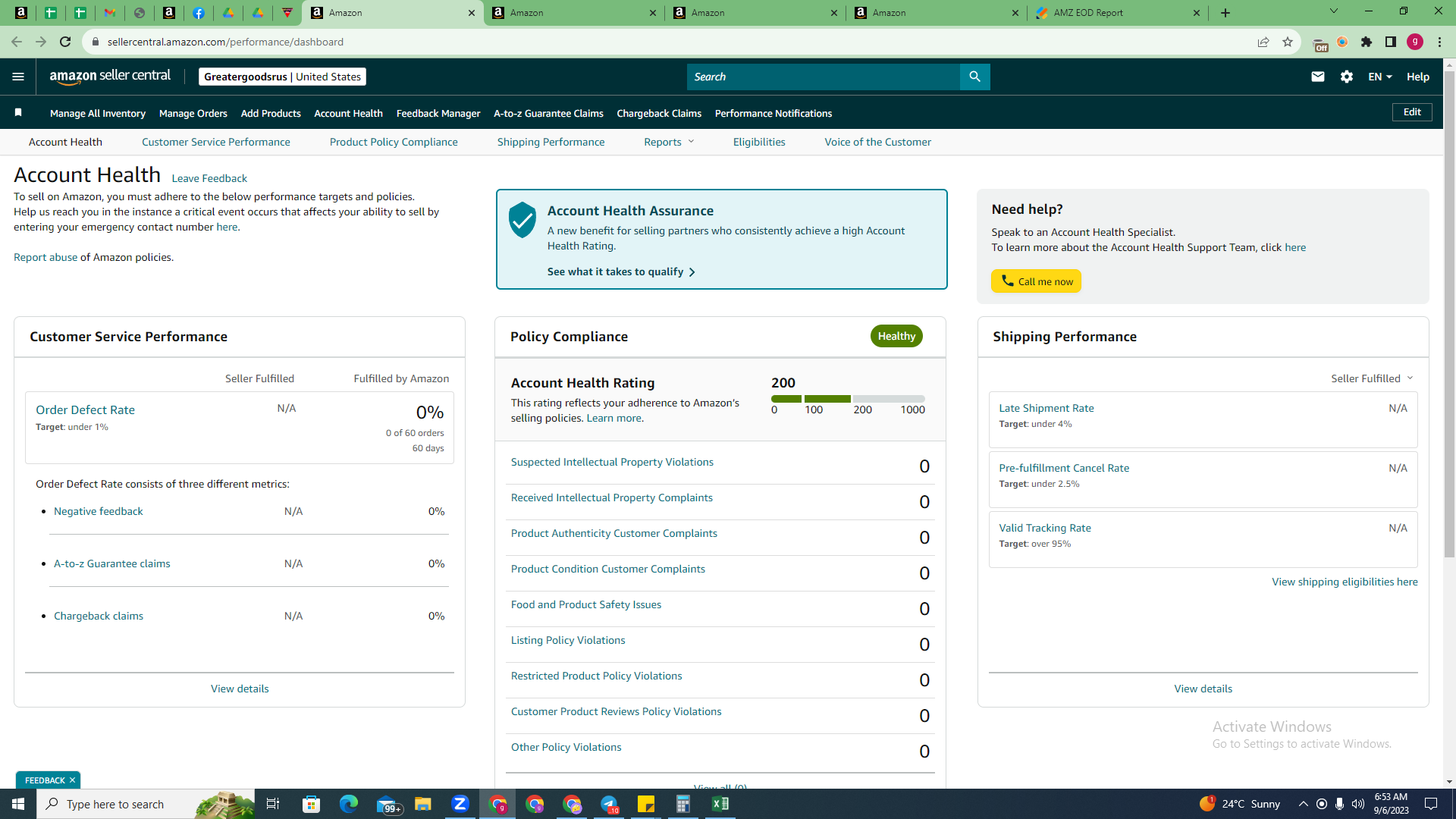
Task: Open File Explorer from the taskbar
Action: (x=422, y=804)
